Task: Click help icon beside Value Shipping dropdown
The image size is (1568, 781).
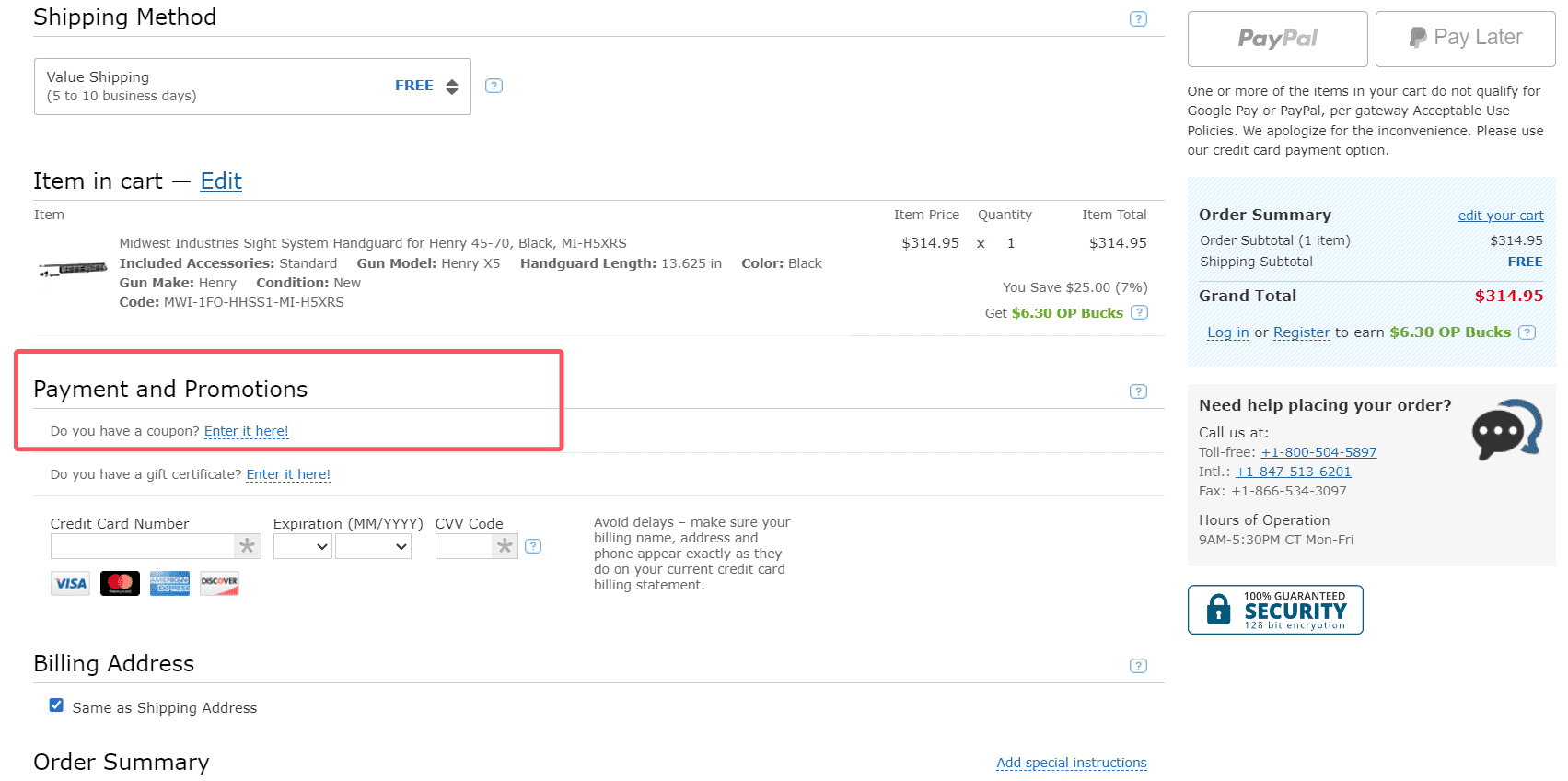Action: point(494,86)
